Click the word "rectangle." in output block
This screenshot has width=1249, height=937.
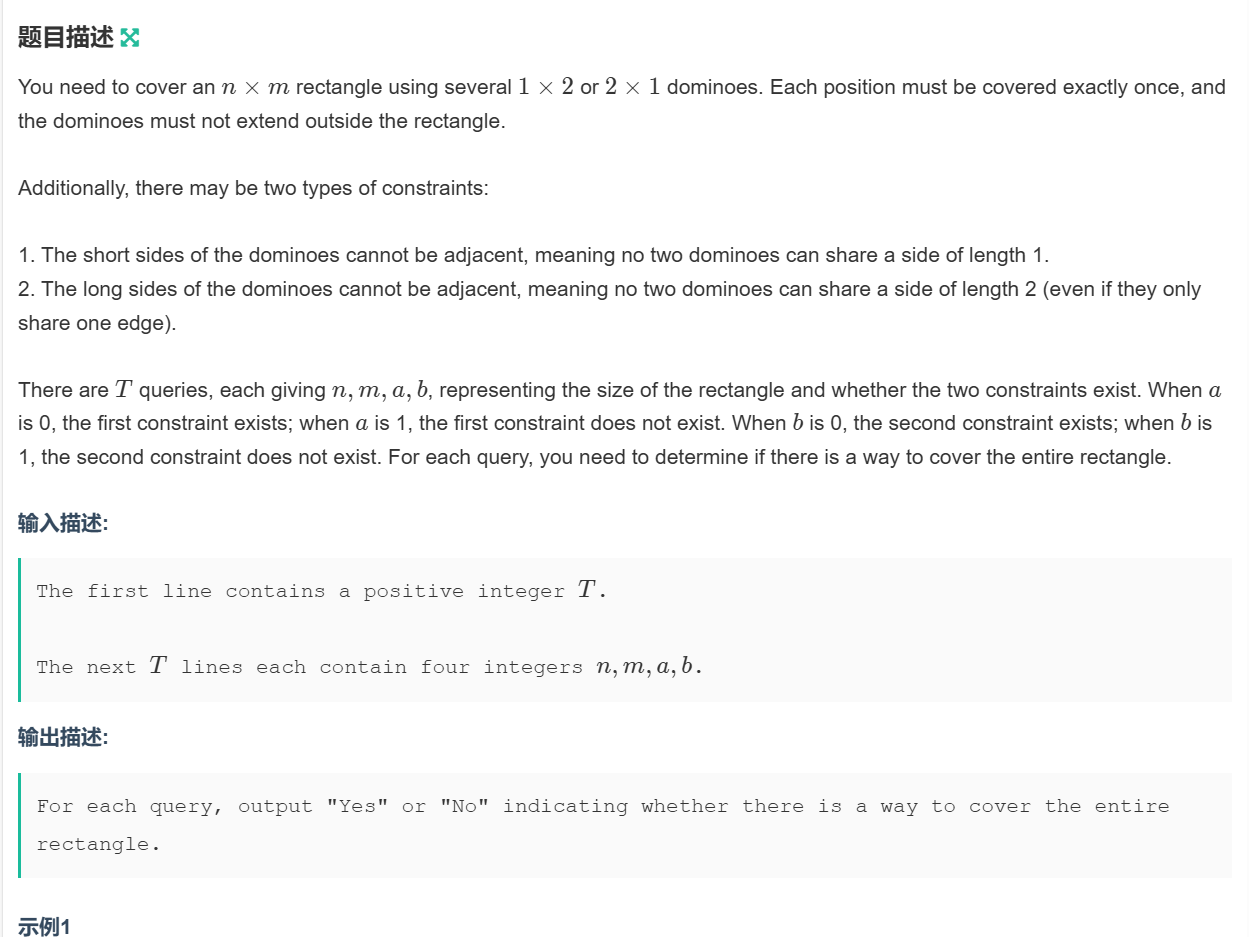tap(98, 844)
